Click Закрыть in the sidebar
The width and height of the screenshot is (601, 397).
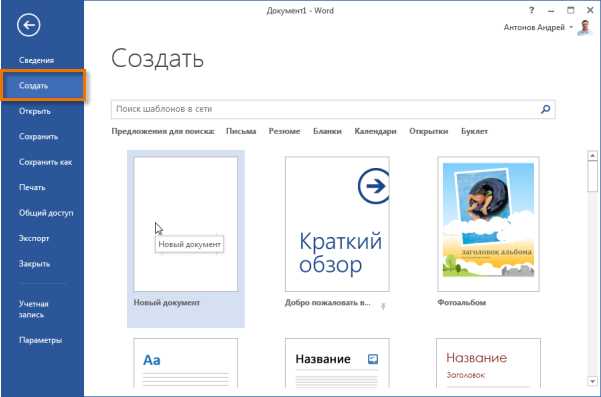(34, 264)
